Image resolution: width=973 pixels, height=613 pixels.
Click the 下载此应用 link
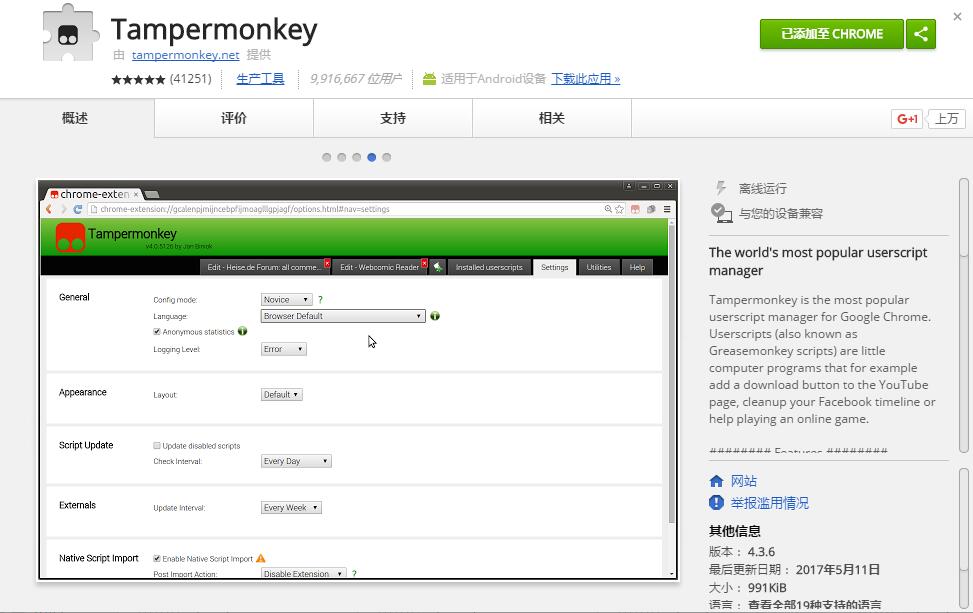(x=586, y=79)
